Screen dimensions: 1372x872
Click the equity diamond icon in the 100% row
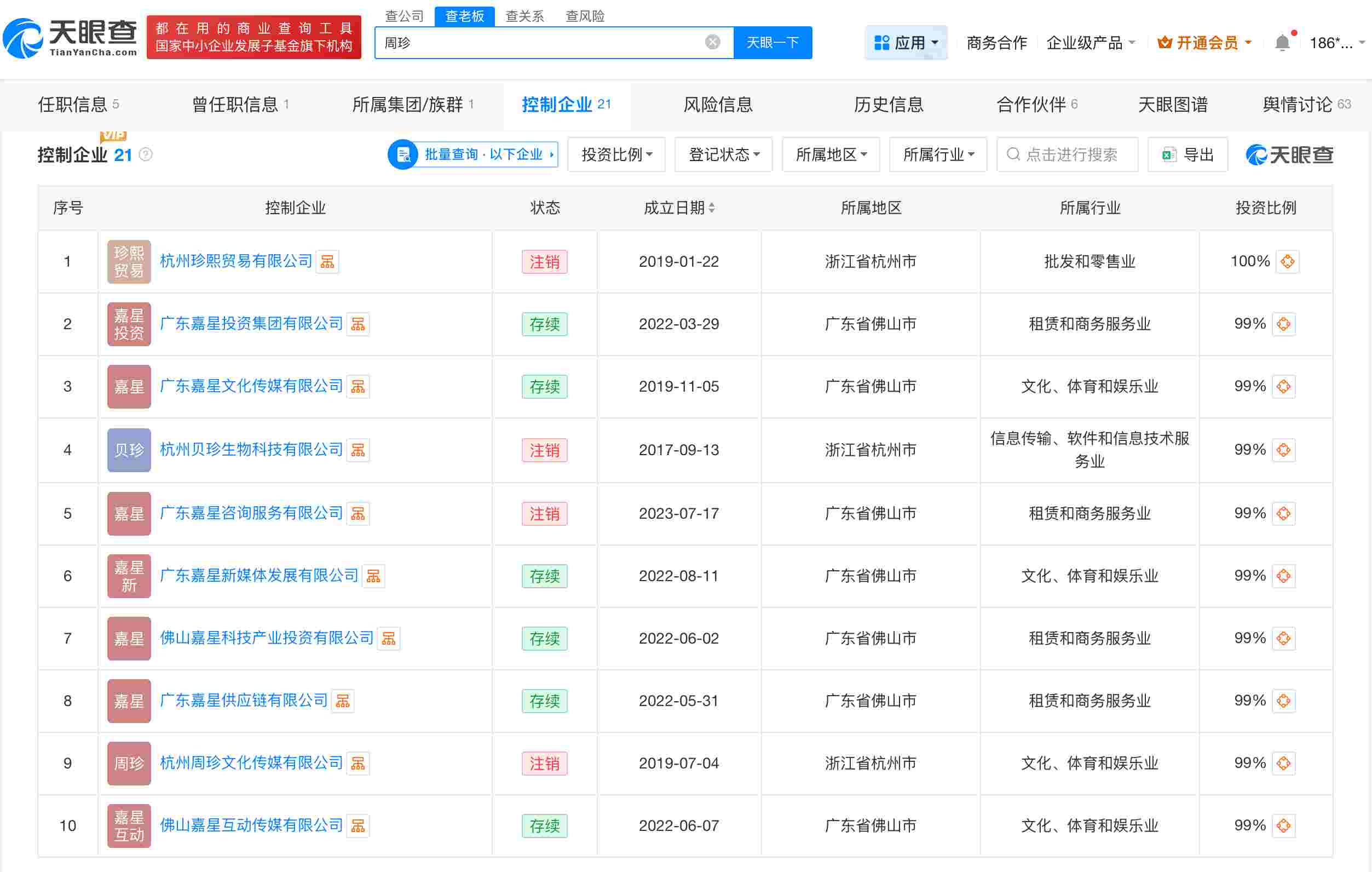point(1288,261)
